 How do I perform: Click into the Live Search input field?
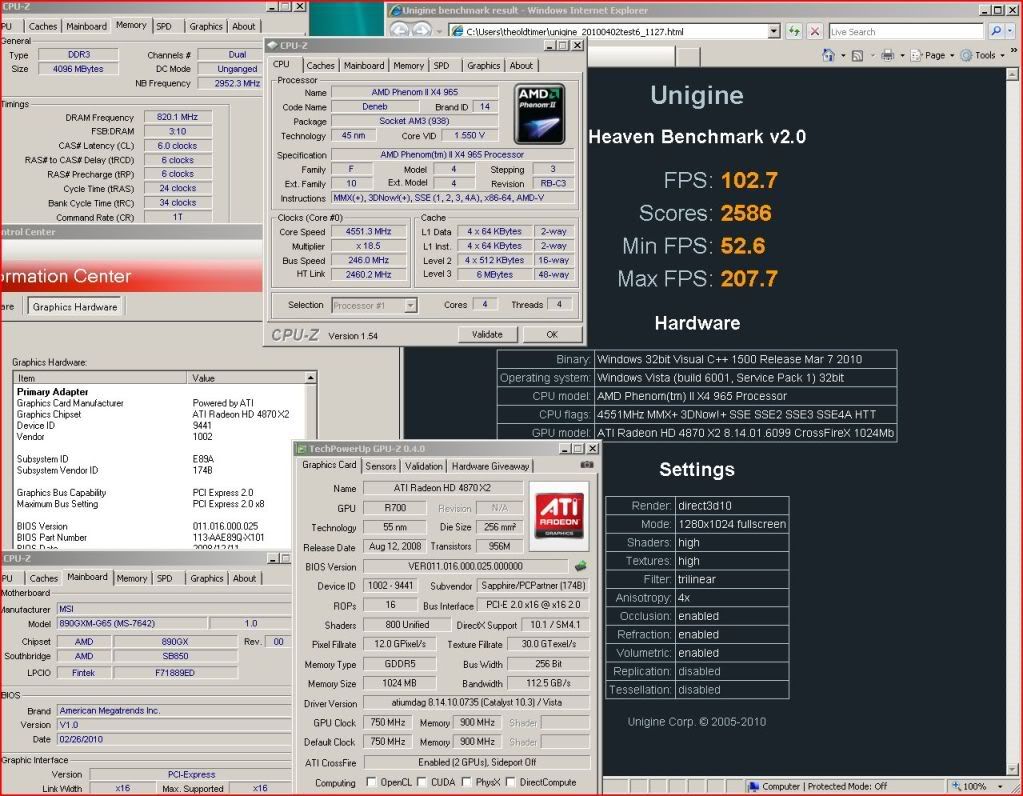coord(905,32)
